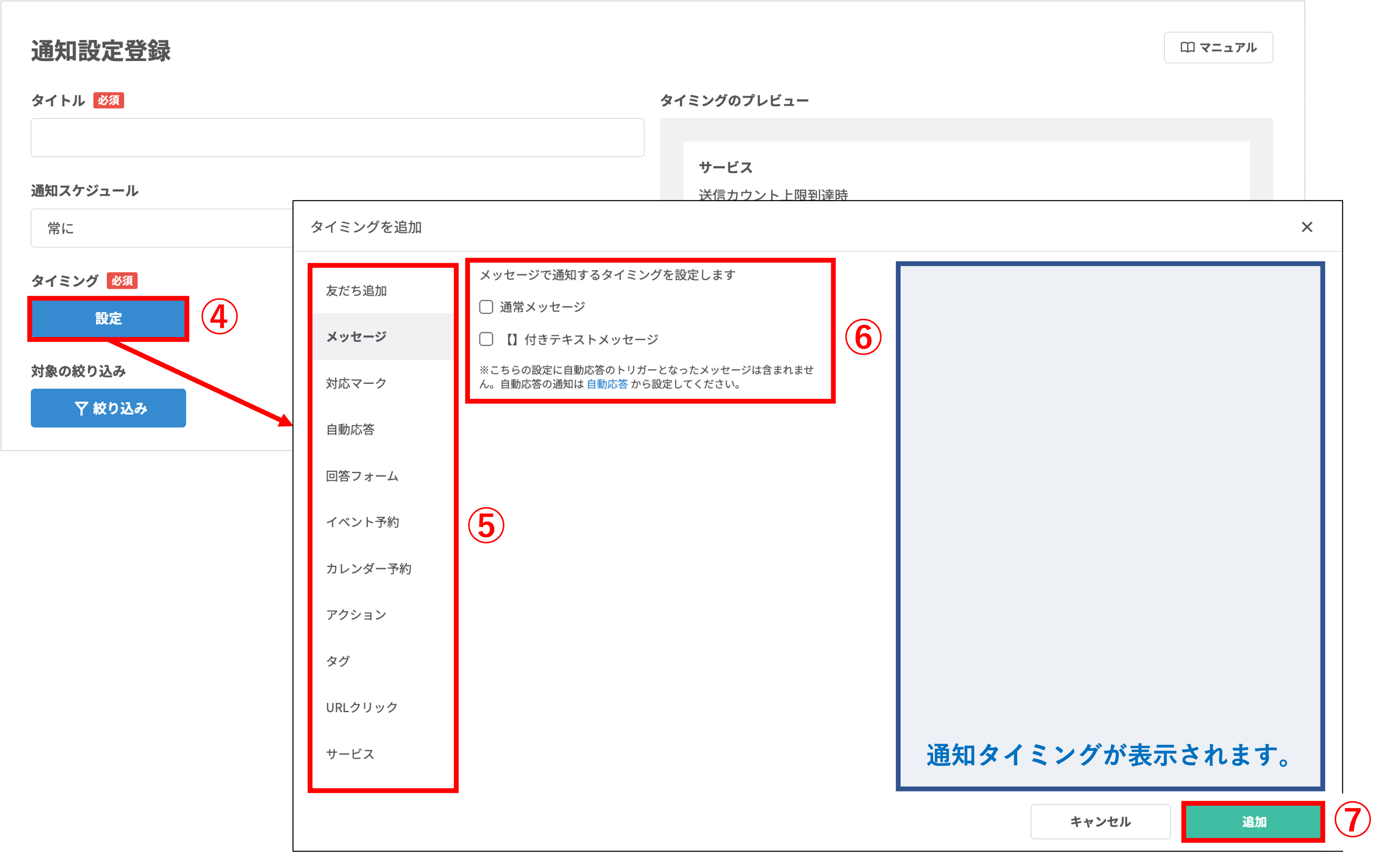This screenshot has width=1395, height=868.
Task: Open カレンダー予約 timing options
Action: pos(368,568)
